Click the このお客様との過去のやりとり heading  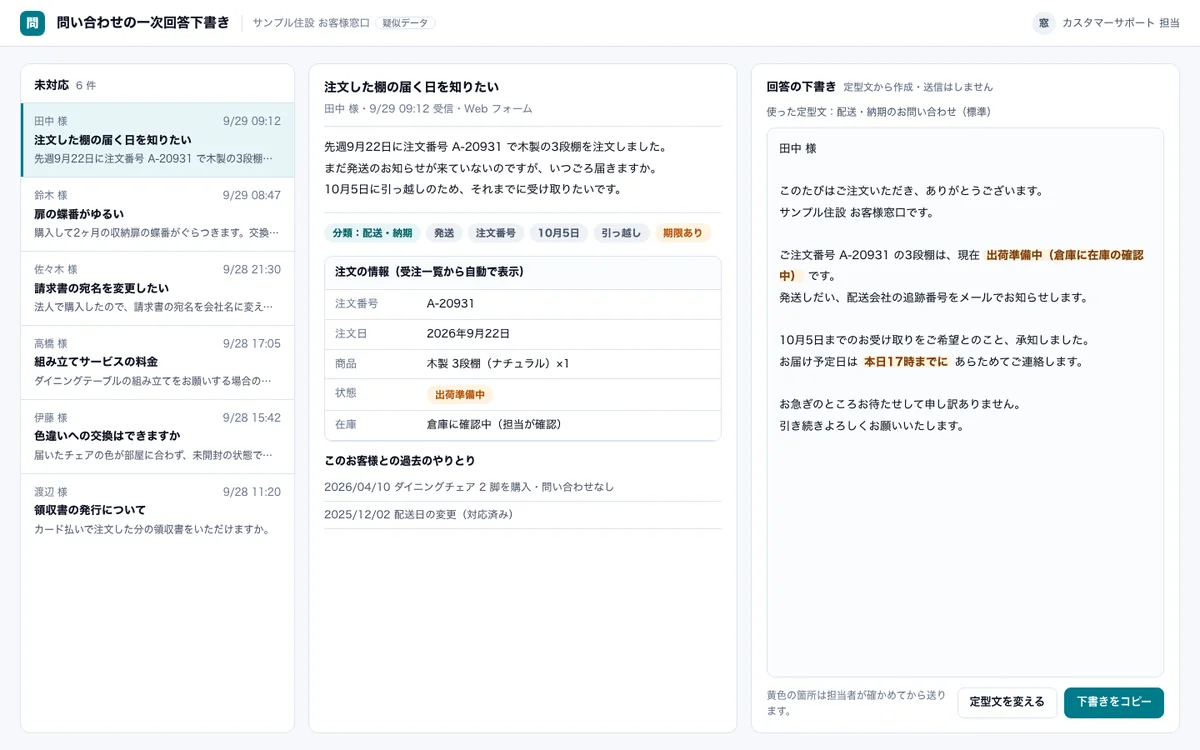coord(400,461)
